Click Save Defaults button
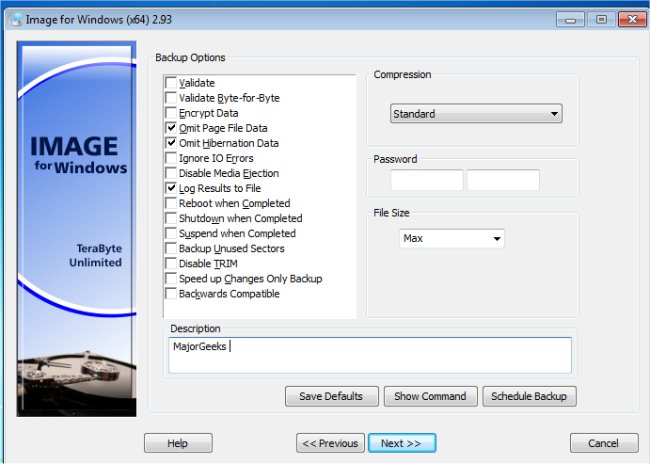Screen dimensions: 650x464 pos(332,396)
